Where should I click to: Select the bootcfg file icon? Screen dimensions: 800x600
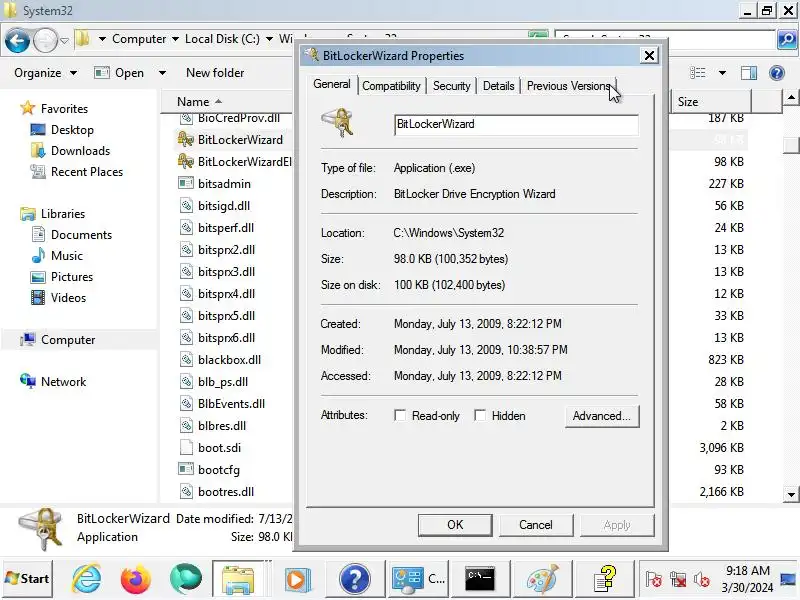186,469
